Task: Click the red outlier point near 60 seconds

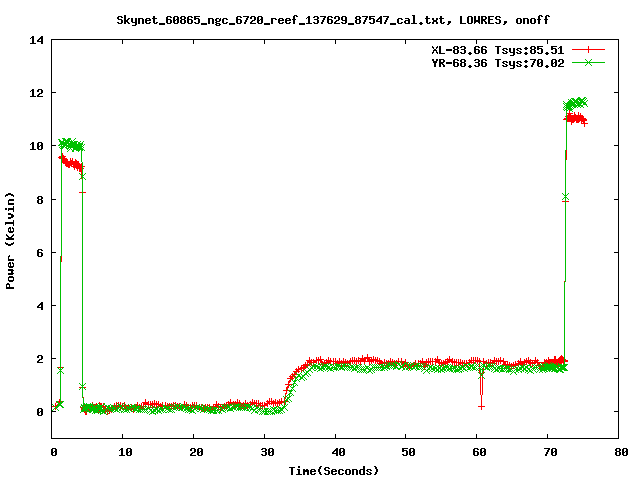Action: 482,407
